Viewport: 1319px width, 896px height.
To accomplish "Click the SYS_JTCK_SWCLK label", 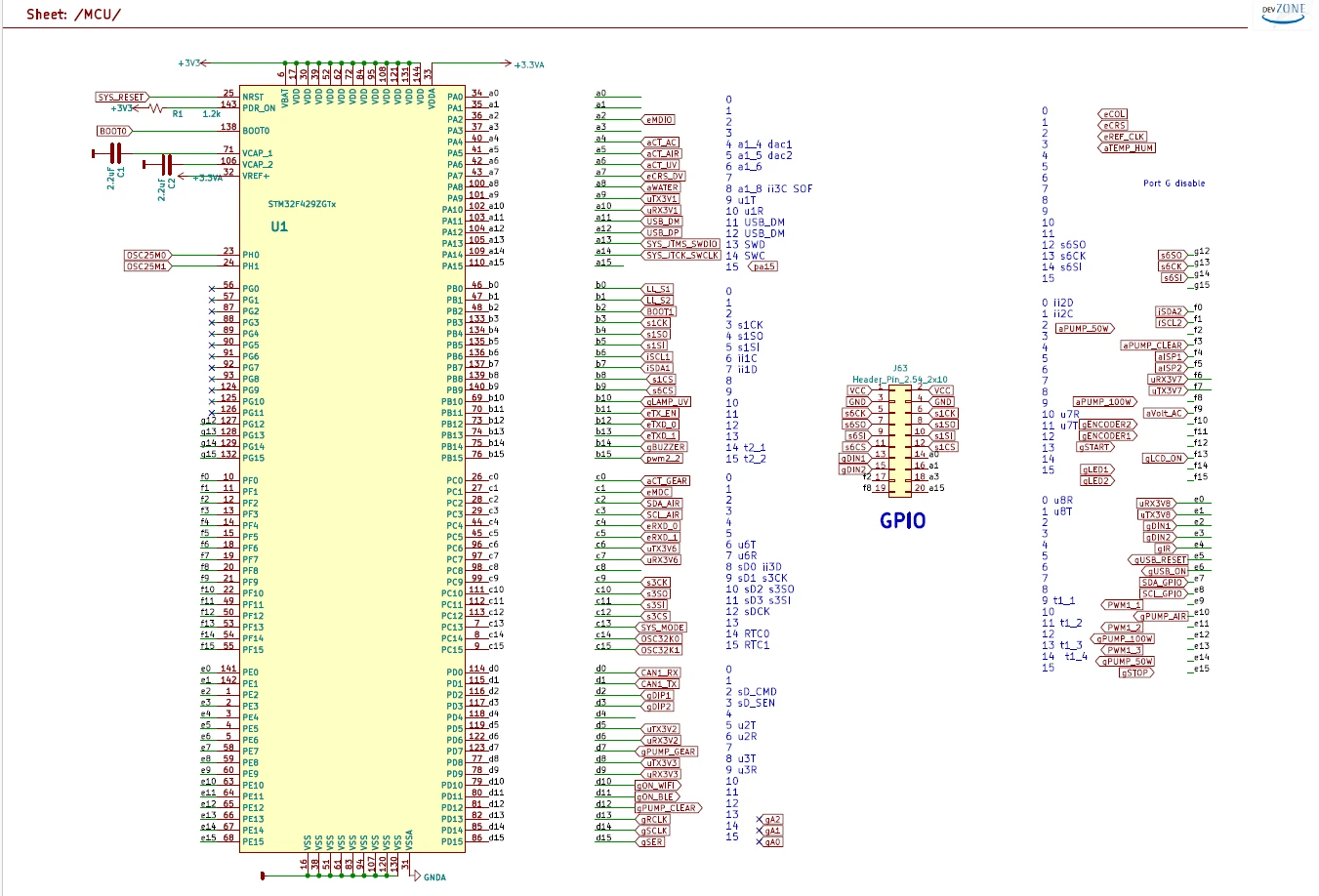I will pyautogui.click(x=681, y=255).
